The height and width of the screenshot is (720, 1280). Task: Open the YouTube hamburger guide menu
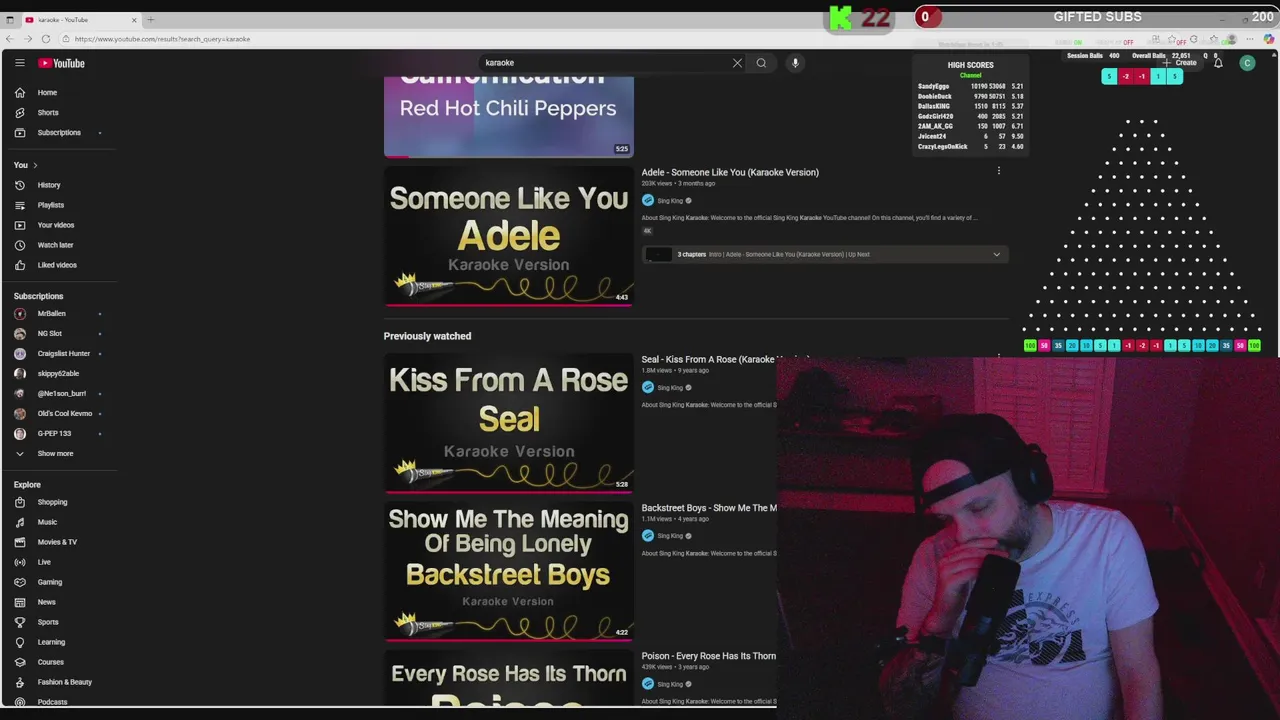(x=19, y=63)
